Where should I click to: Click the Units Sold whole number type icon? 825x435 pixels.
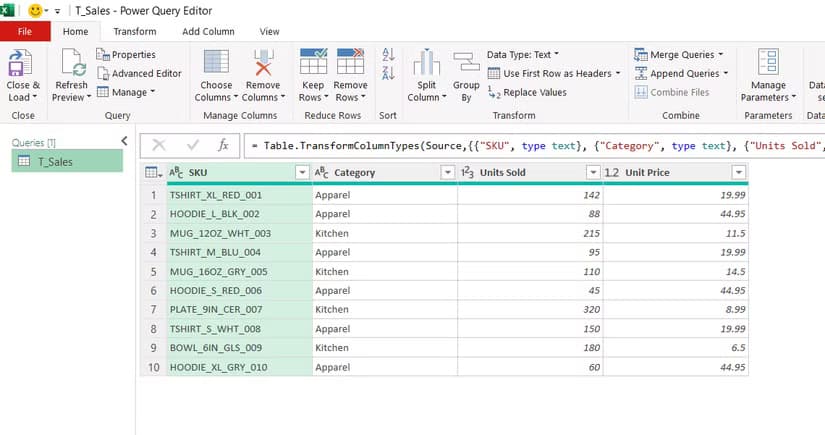pyautogui.click(x=467, y=173)
